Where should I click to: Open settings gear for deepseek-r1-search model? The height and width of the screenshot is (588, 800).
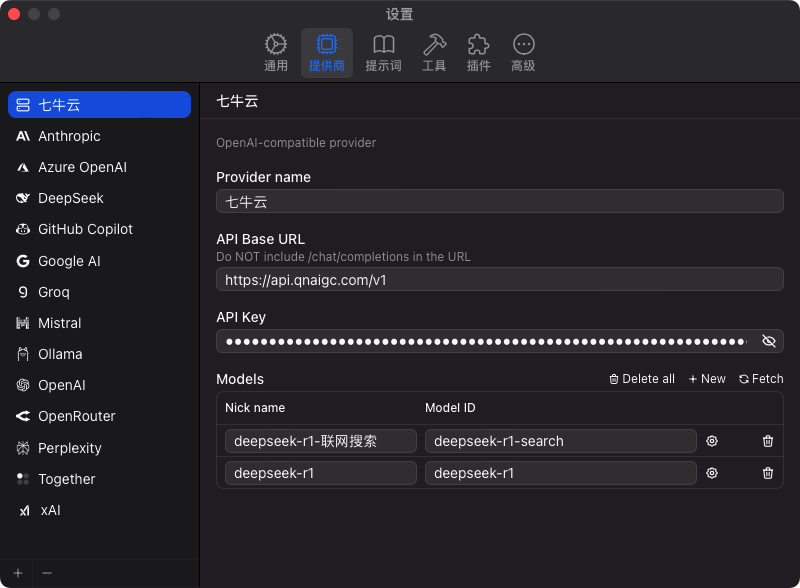(x=712, y=441)
